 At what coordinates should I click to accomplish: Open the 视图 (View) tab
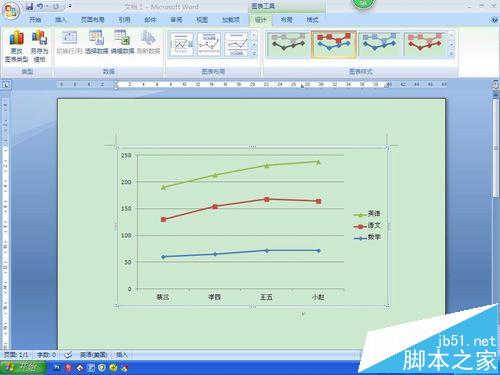click(x=202, y=20)
